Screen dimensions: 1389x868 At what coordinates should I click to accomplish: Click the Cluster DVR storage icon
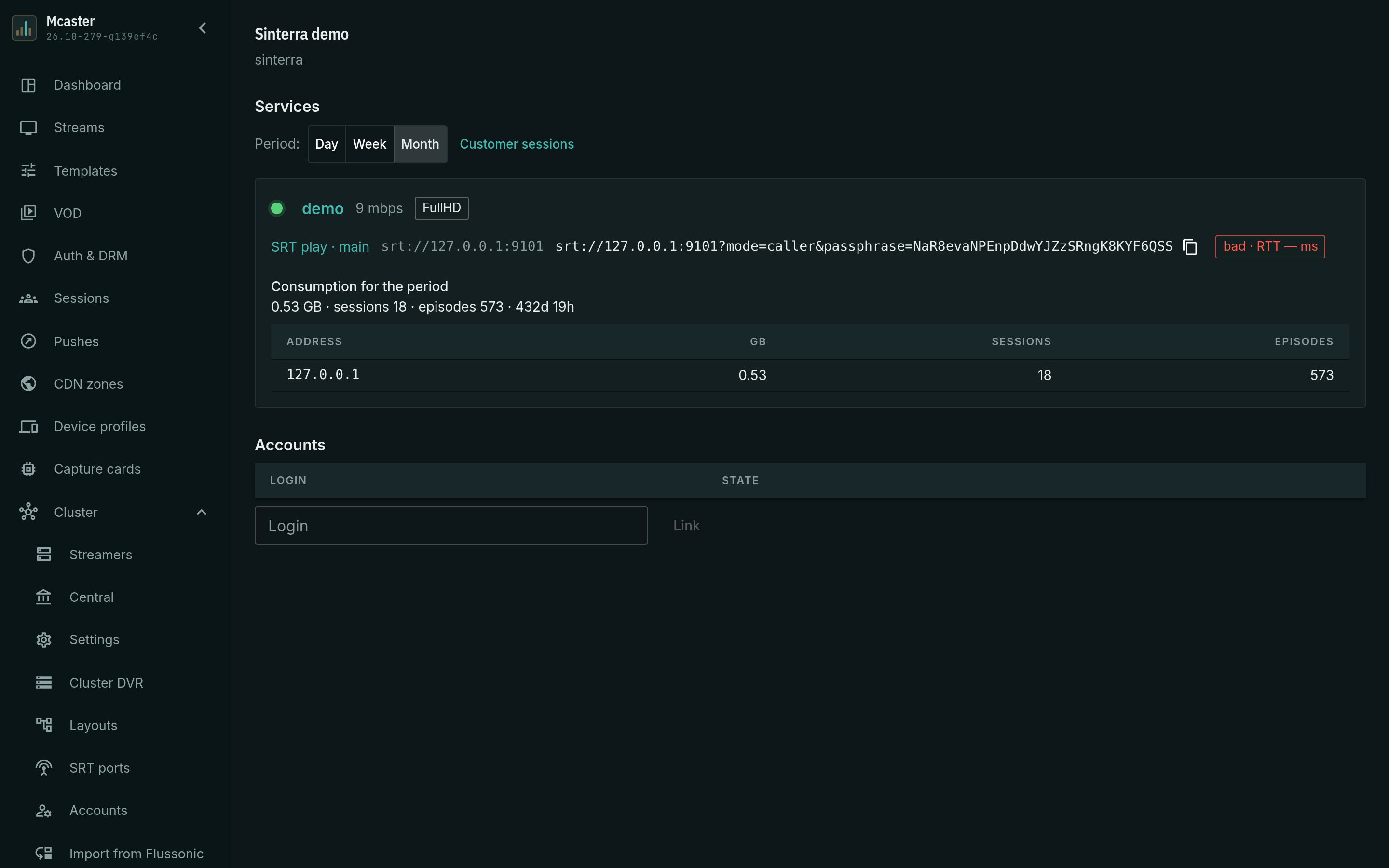pyautogui.click(x=43, y=682)
